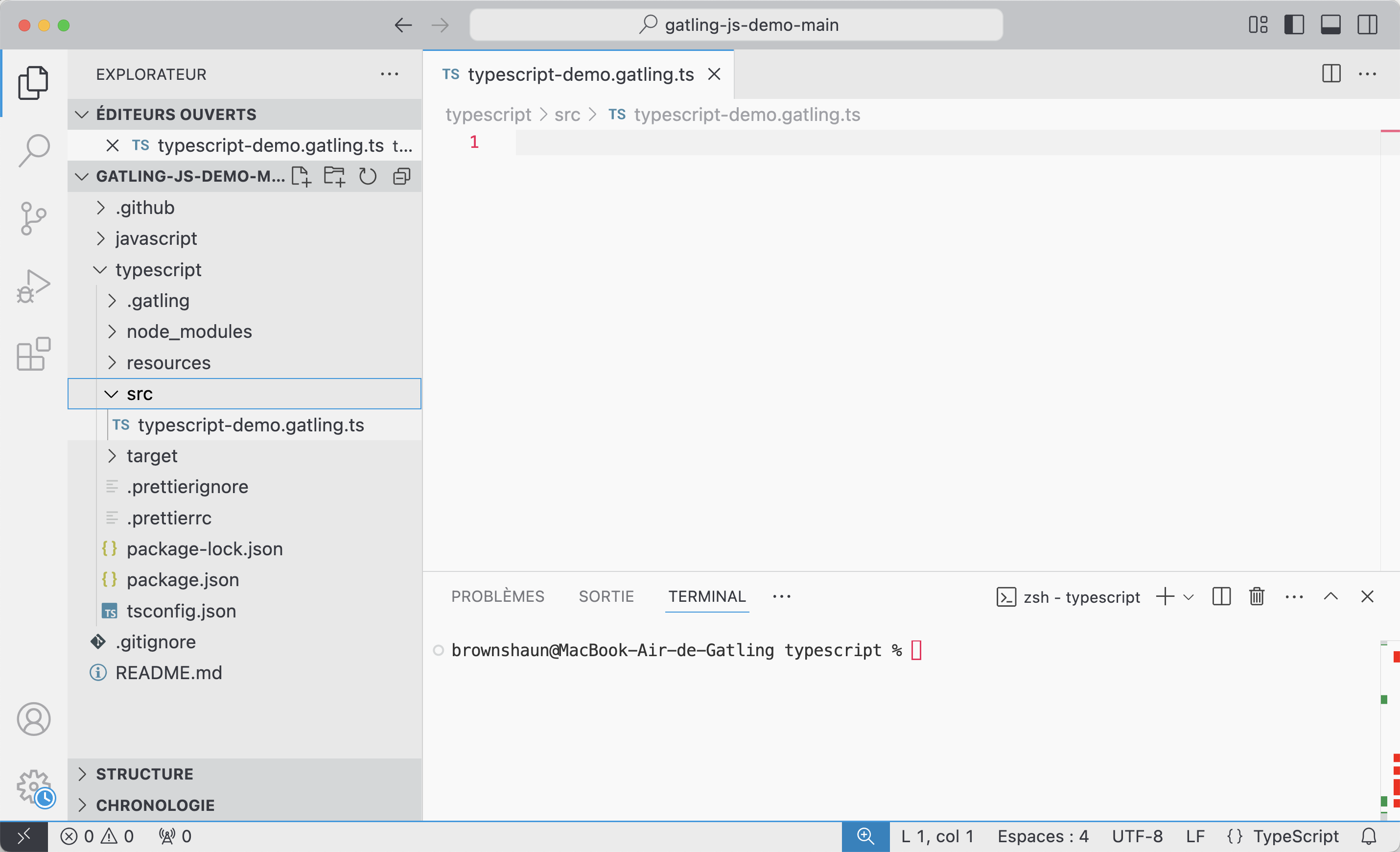Click L 1, col 1 cursor position
Screen dimensions: 1400x852
pyautogui.click(x=937, y=836)
